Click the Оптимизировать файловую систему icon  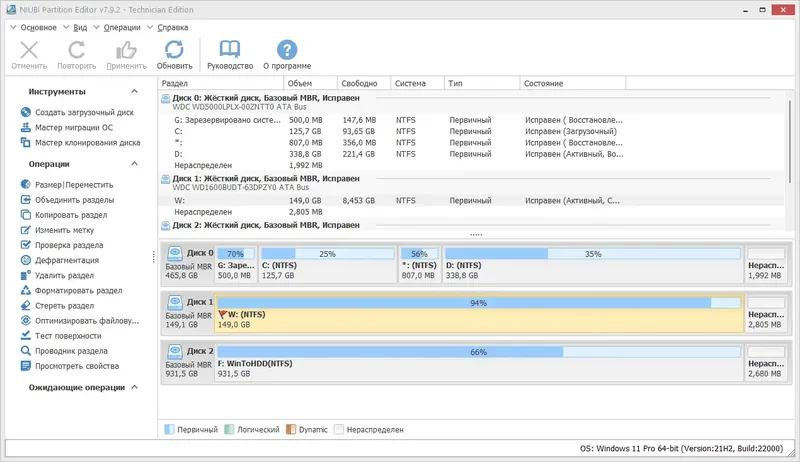(26, 321)
